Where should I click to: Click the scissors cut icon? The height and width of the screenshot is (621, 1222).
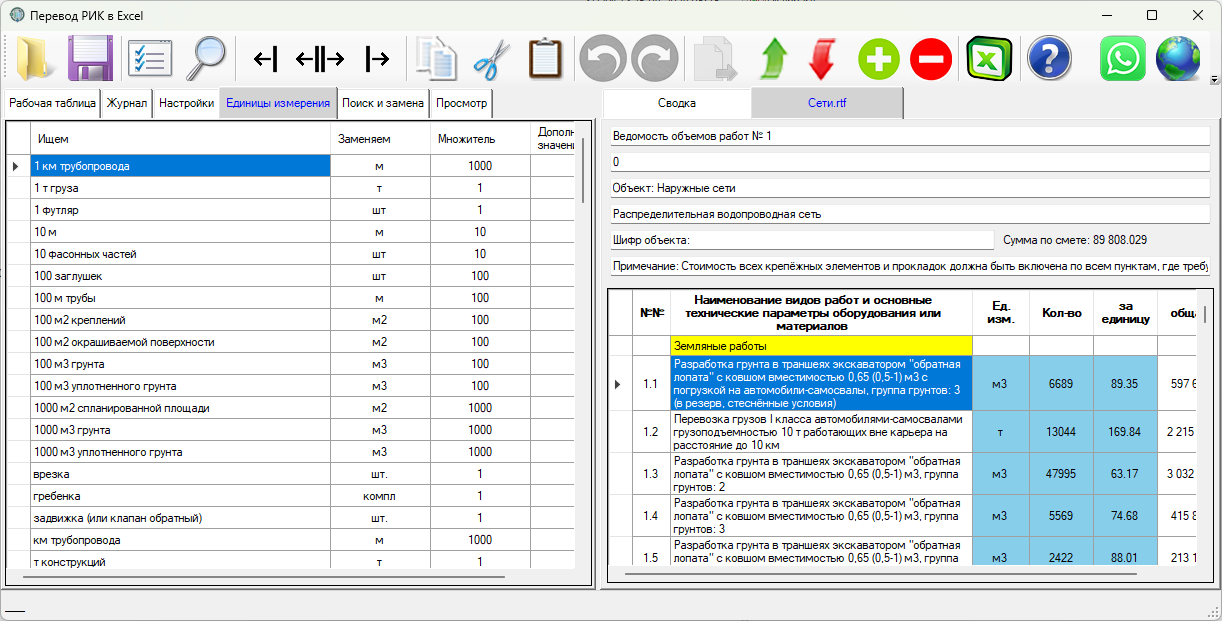pos(491,59)
